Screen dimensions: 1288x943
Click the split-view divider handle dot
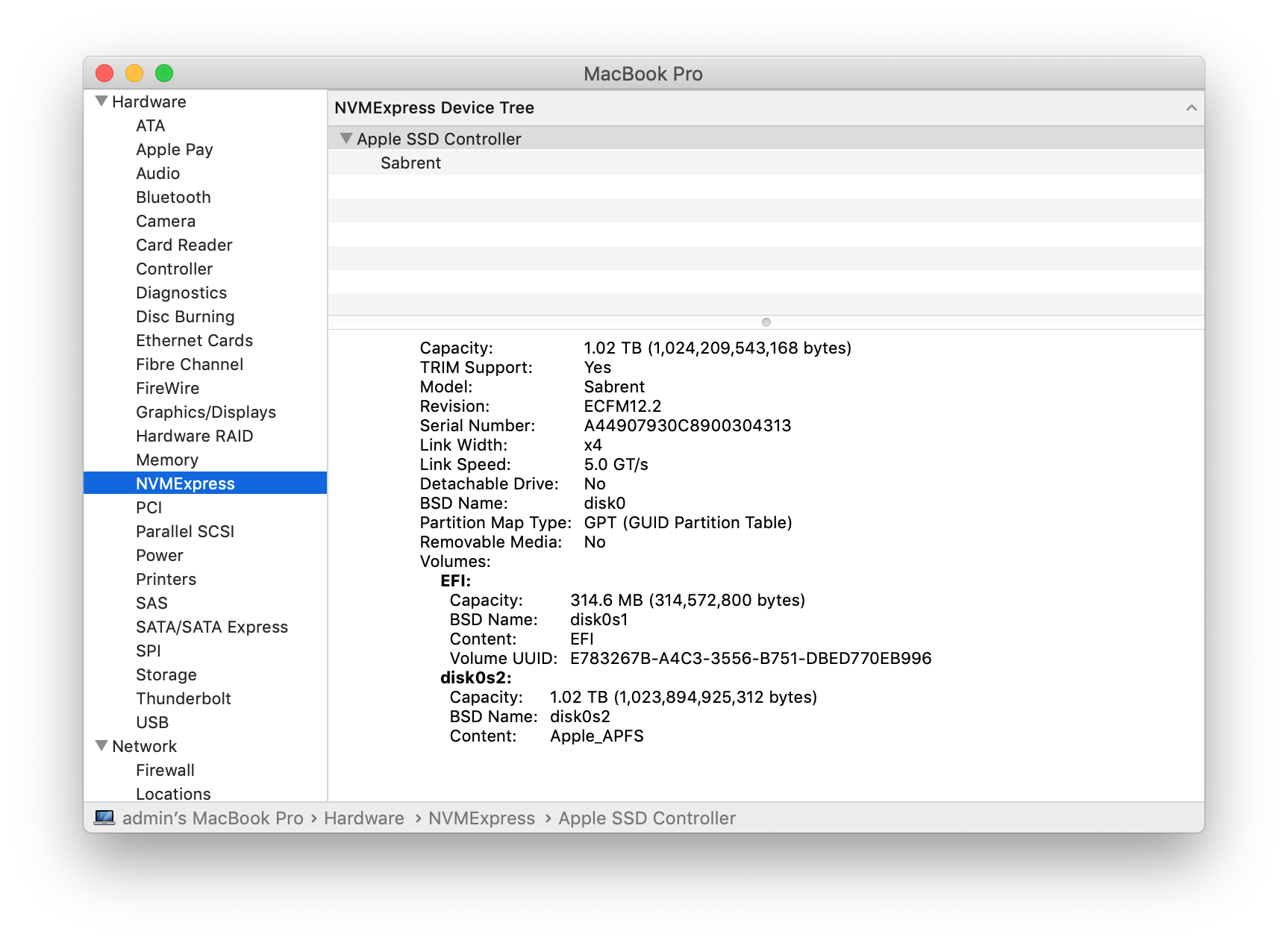click(x=766, y=322)
